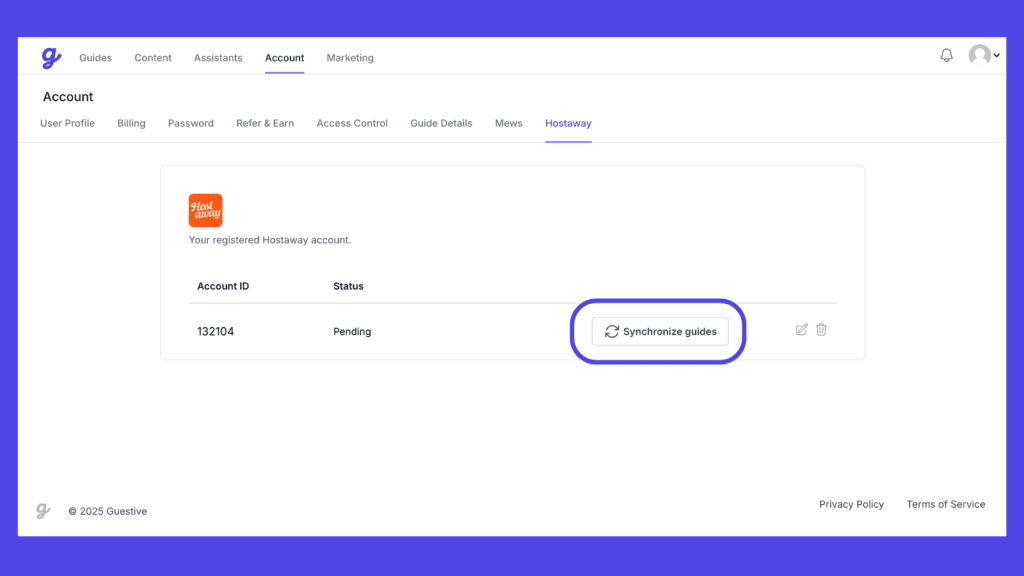The height and width of the screenshot is (576, 1024).
Task: Open the Terms of Service link
Action: click(946, 504)
